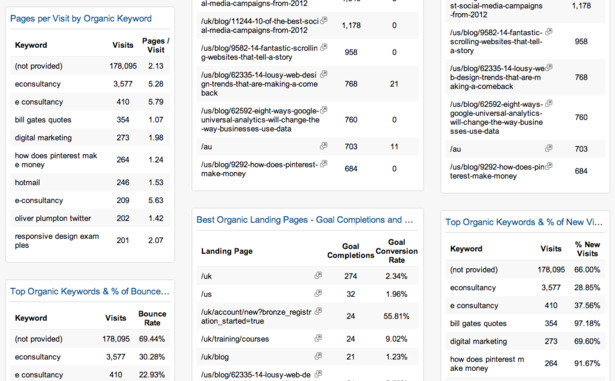The image size is (615, 381).
Task: Open Best Organic Landing Pages widget title
Action: click(305, 220)
